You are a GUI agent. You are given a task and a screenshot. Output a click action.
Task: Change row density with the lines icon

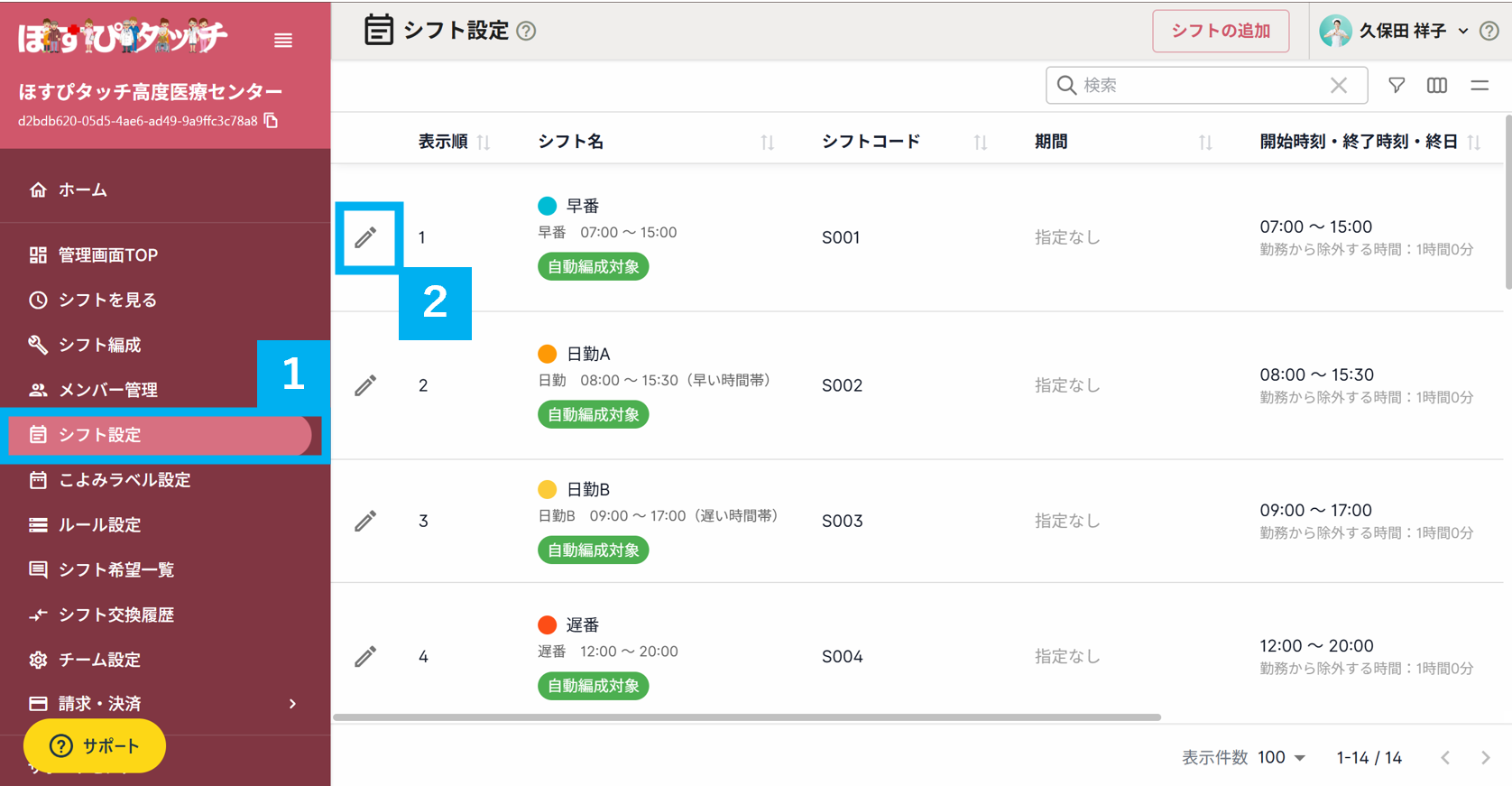point(1480,85)
